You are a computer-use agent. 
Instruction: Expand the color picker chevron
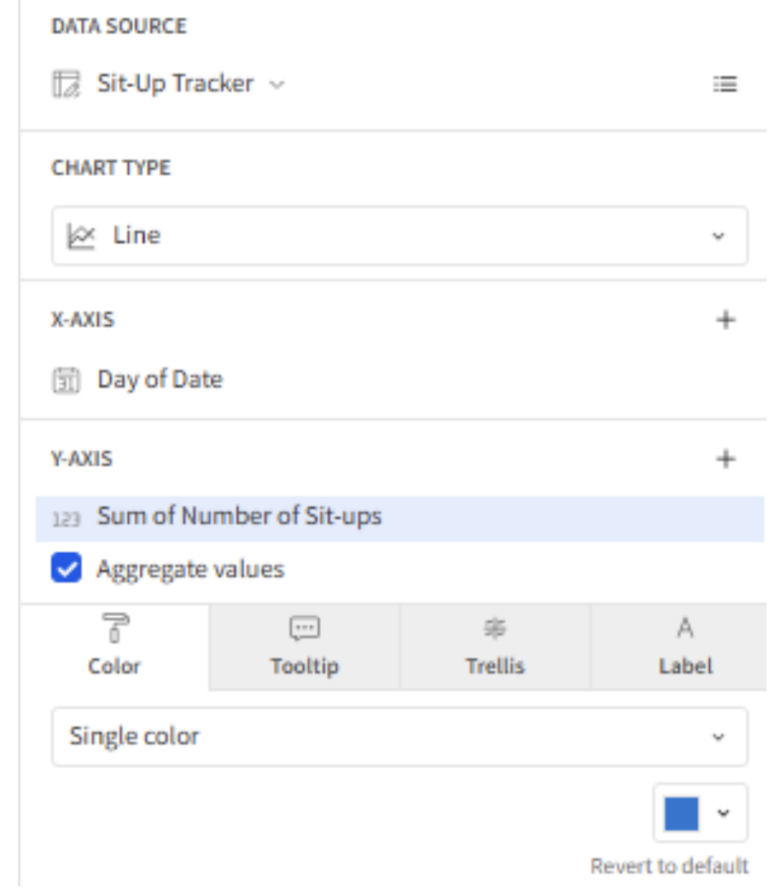click(723, 813)
